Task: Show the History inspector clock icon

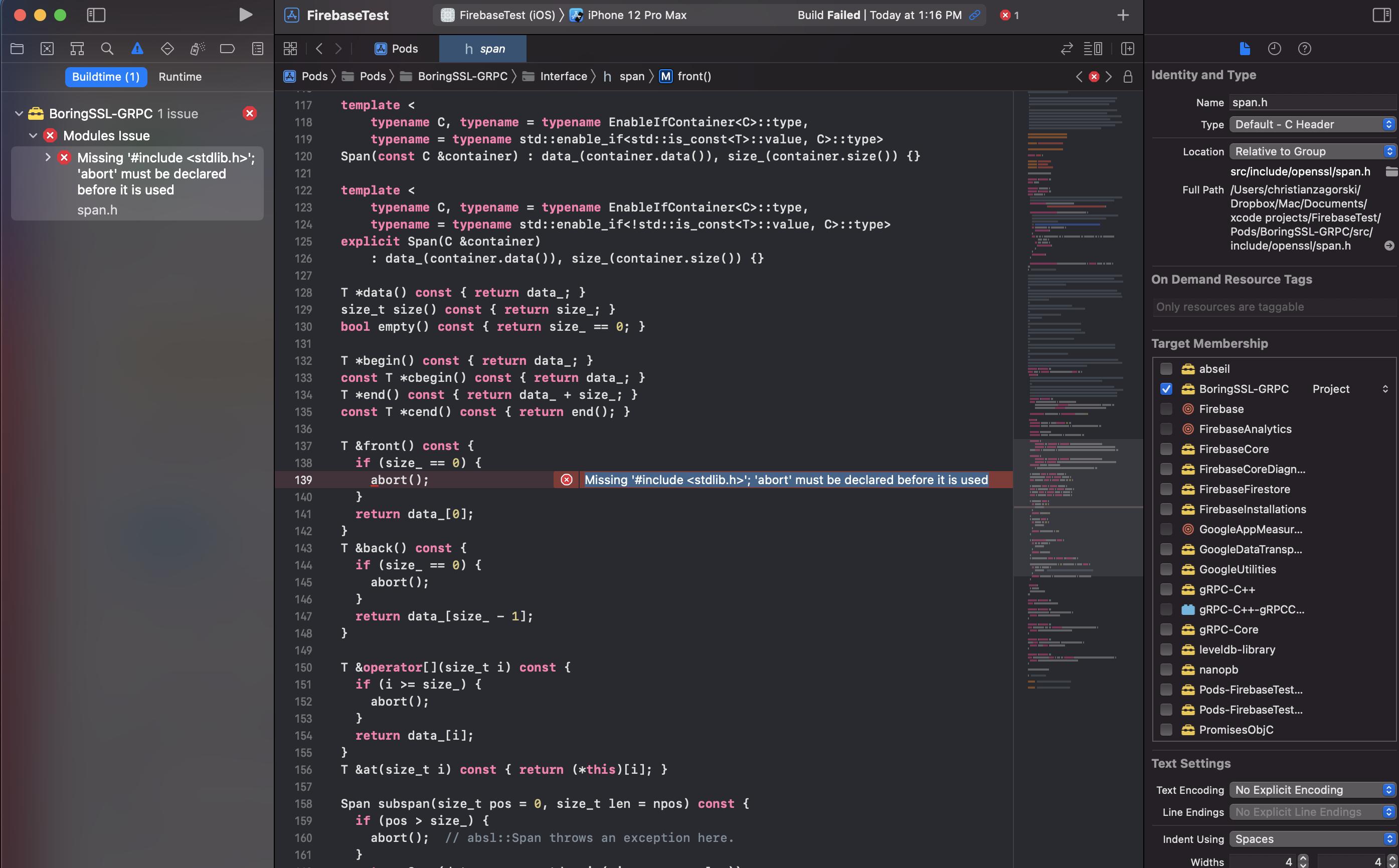Action: coord(1274,49)
